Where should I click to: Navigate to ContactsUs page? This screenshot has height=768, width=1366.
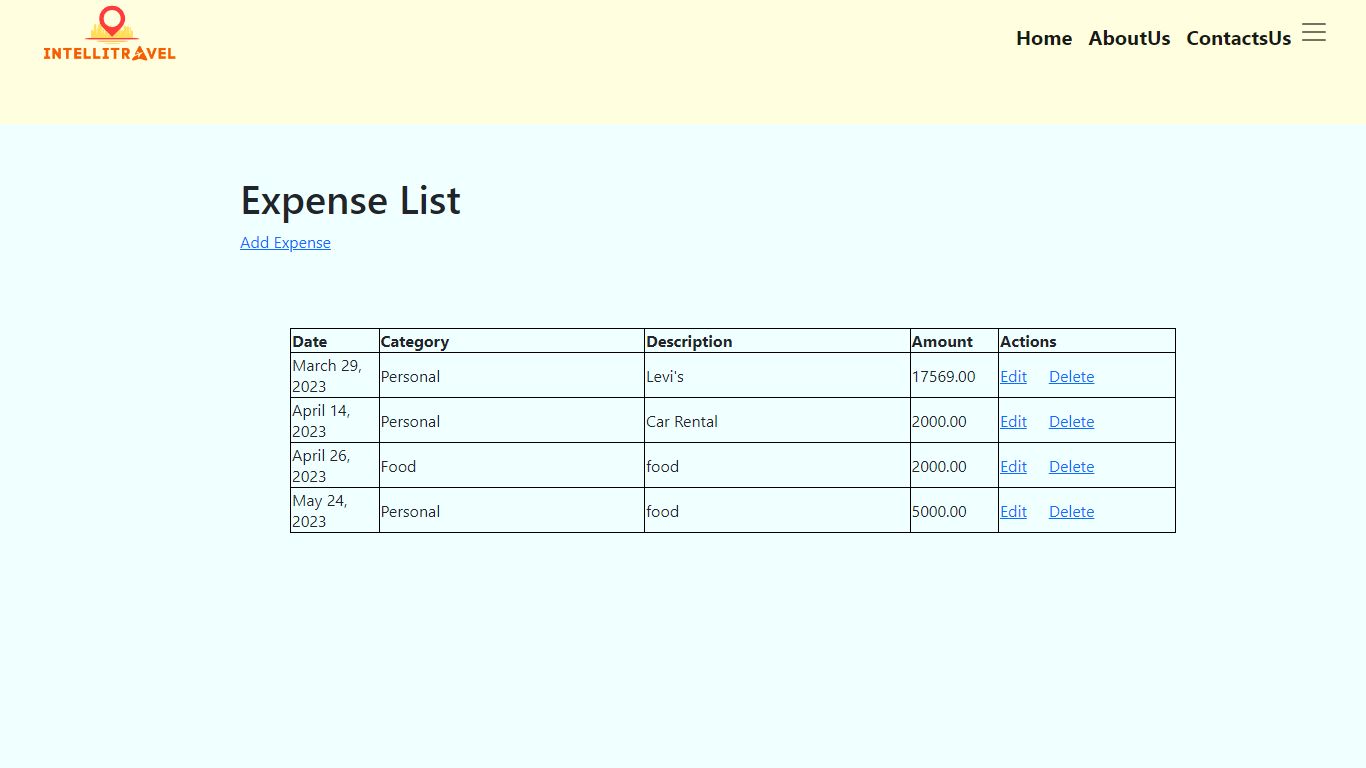tap(1238, 38)
